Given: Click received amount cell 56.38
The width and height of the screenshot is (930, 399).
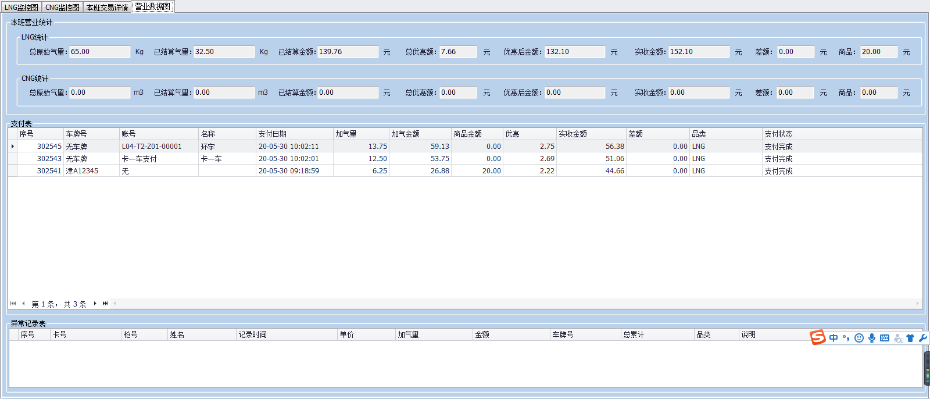Looking at the screenshot, I should (x=591, y=146).
